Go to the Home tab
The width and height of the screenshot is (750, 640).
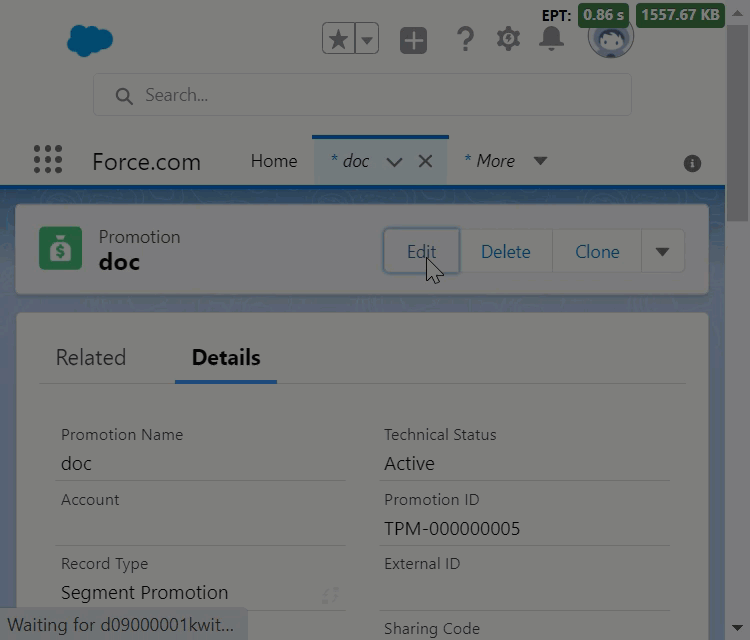pyautogui.click(x=274, y=161)
